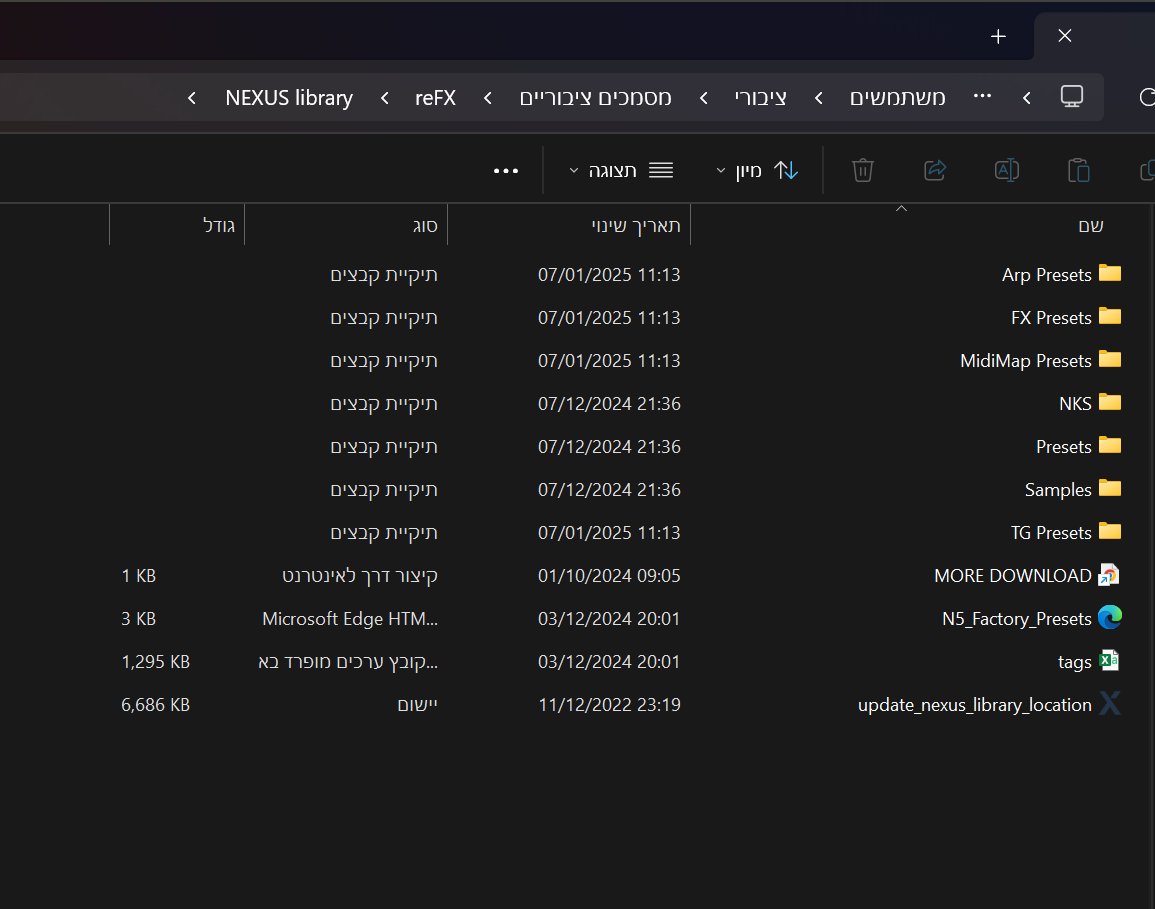The height and width of the screenshot is (909, 1155).
Task: Open the תצוגה view dropdown
Action: click(622, 171)
